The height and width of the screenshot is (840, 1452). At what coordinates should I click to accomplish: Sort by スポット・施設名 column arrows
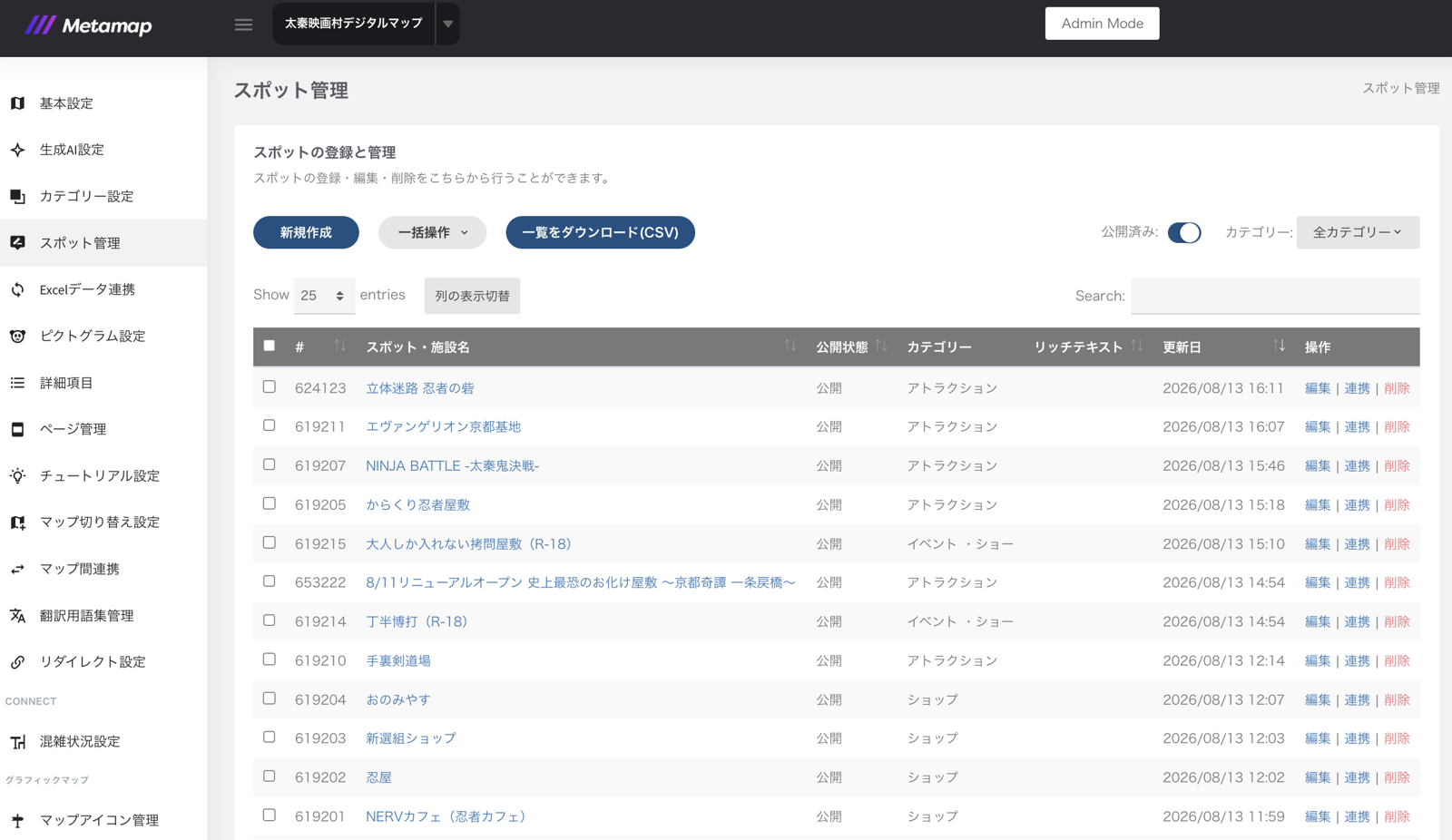[790, 346]
